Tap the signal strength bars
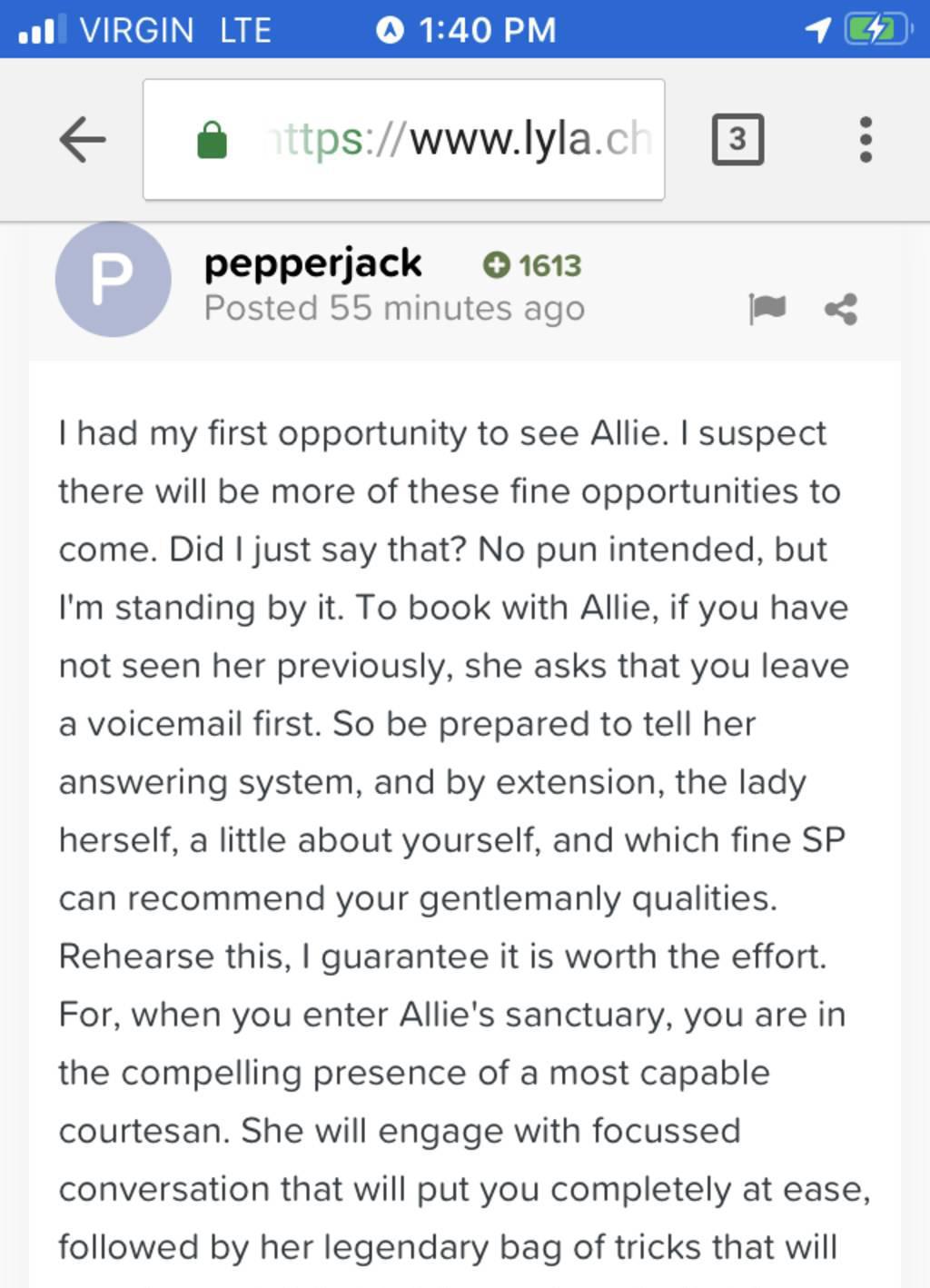This screenshot has width=930, height=1288. [x=42, y=30]
